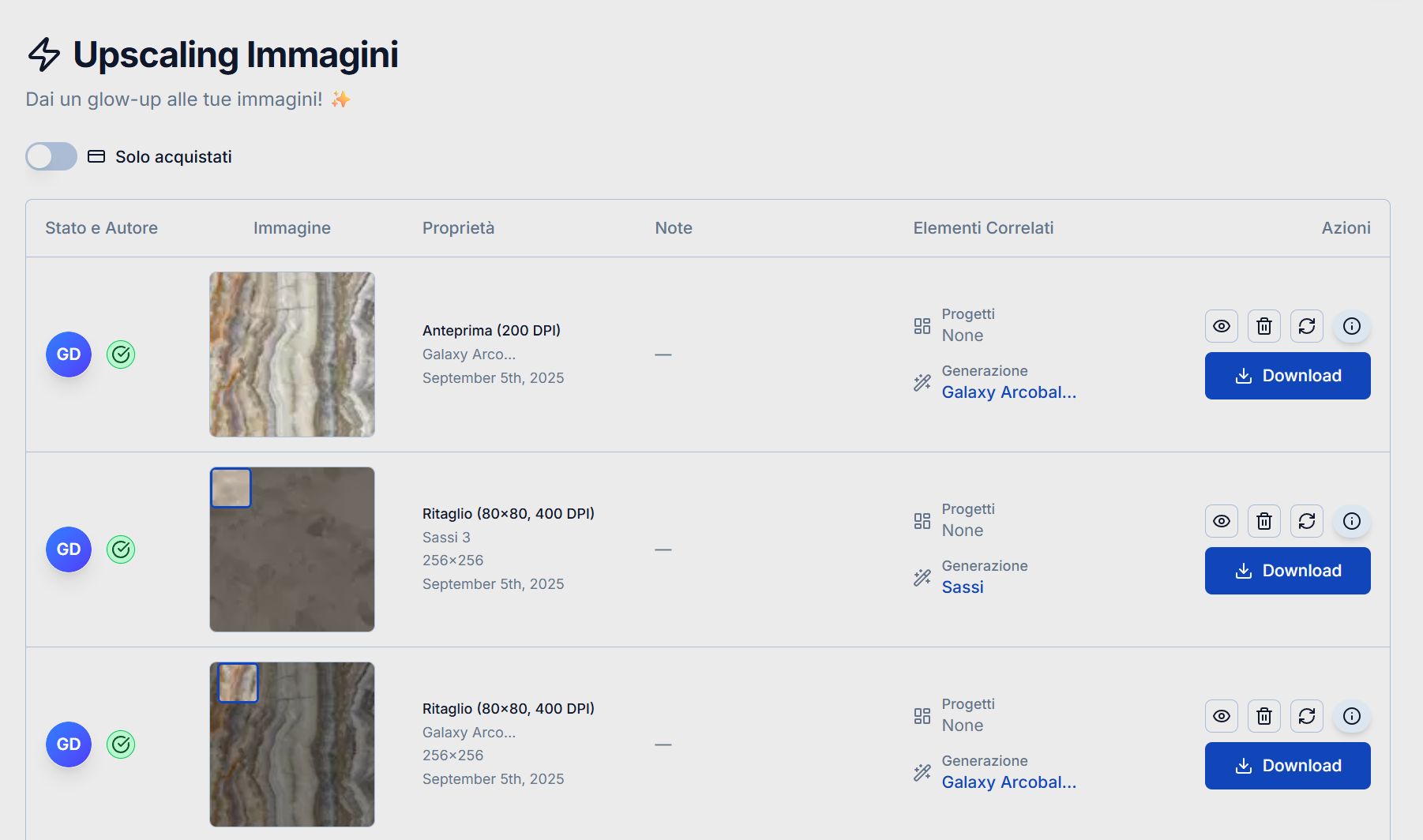The image size is (1423, 840).
Task: Open info for the bottom Ritaglio row
Action: click(1351, 716)
